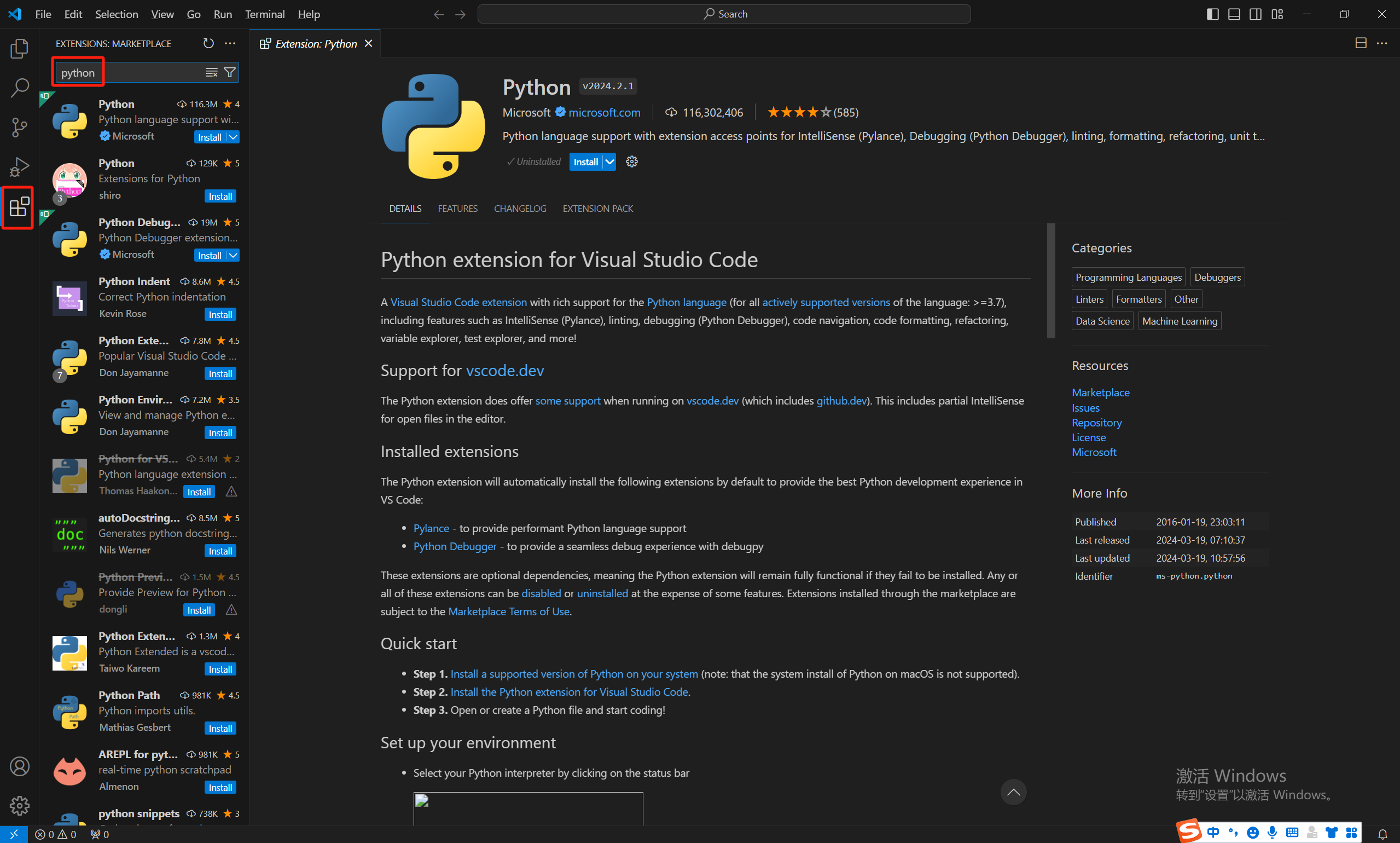Install Python Indent by Kevin Rose
1400x843 pixels.
click(220, 314)
